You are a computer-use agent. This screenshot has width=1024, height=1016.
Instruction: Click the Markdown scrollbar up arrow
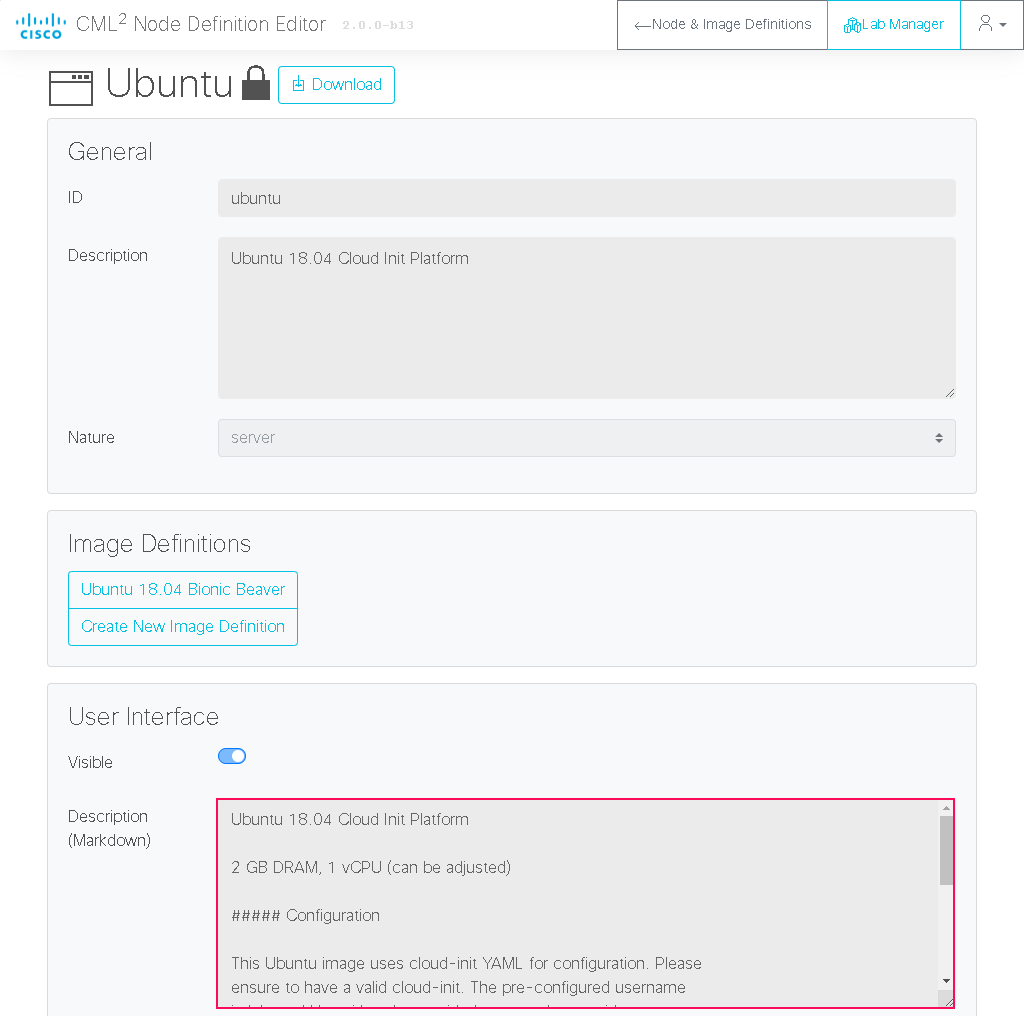[x=946, y=808]
